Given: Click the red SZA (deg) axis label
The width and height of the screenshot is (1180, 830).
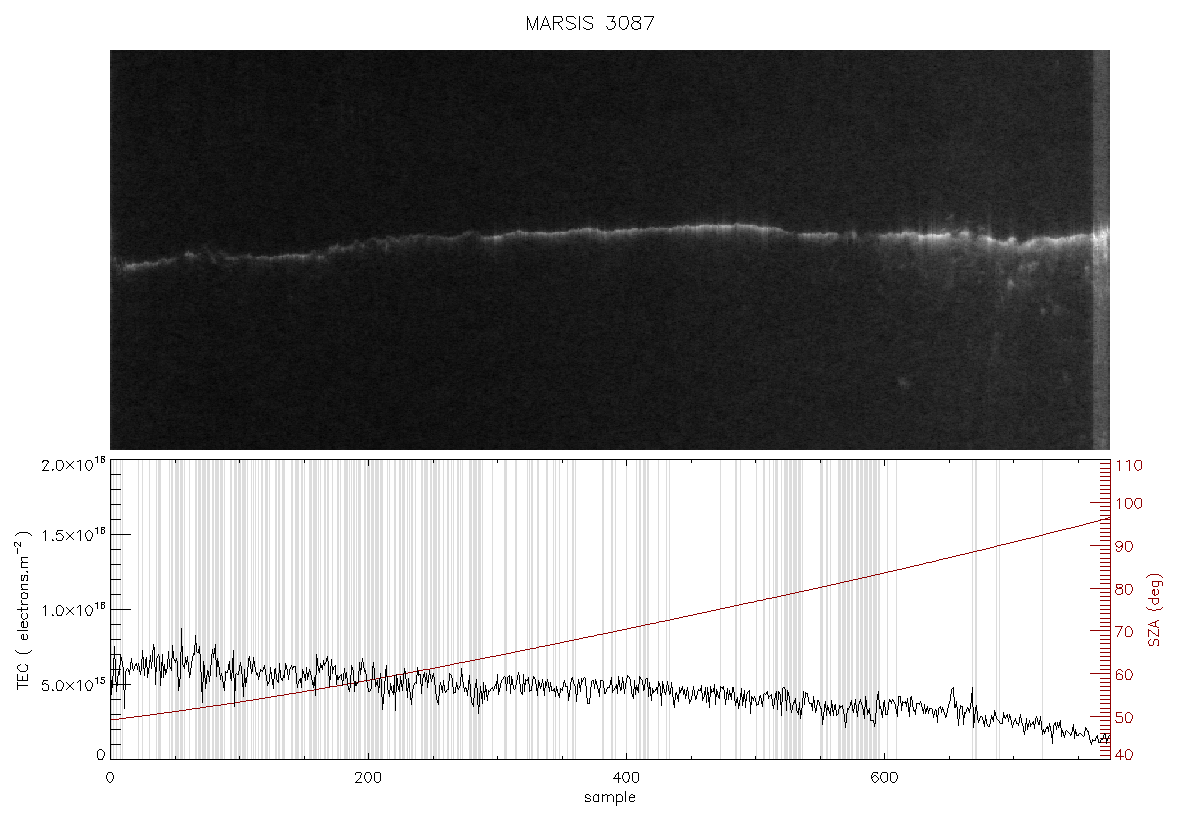Looking at the screenshot, I should (1155, 610).
